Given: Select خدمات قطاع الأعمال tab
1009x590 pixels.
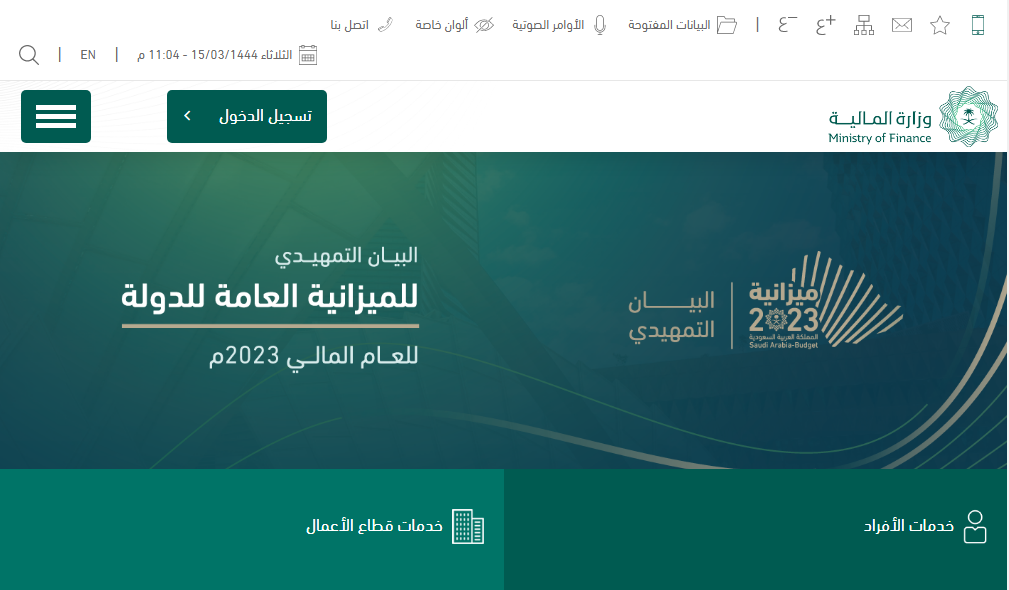Looking at the screenshot, I should pos(252,529).
